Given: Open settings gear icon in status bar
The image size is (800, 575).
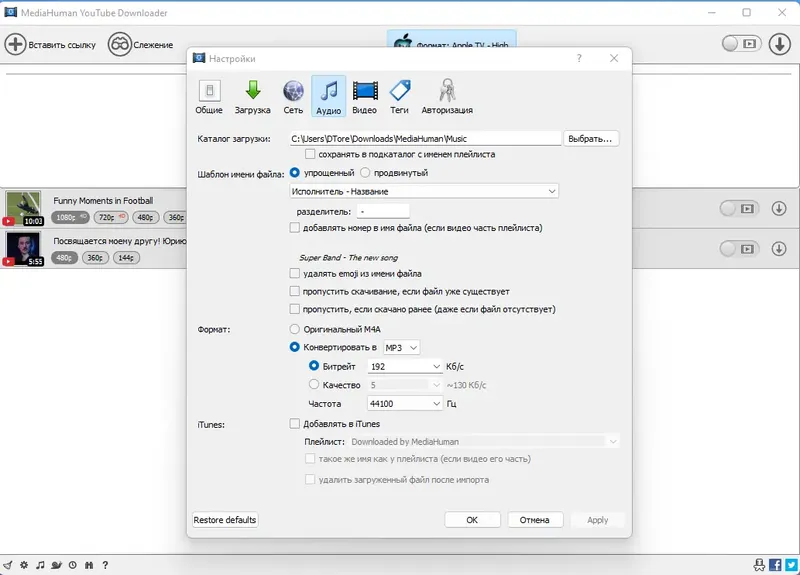Looking at the screenshot, I should [24, 565].
